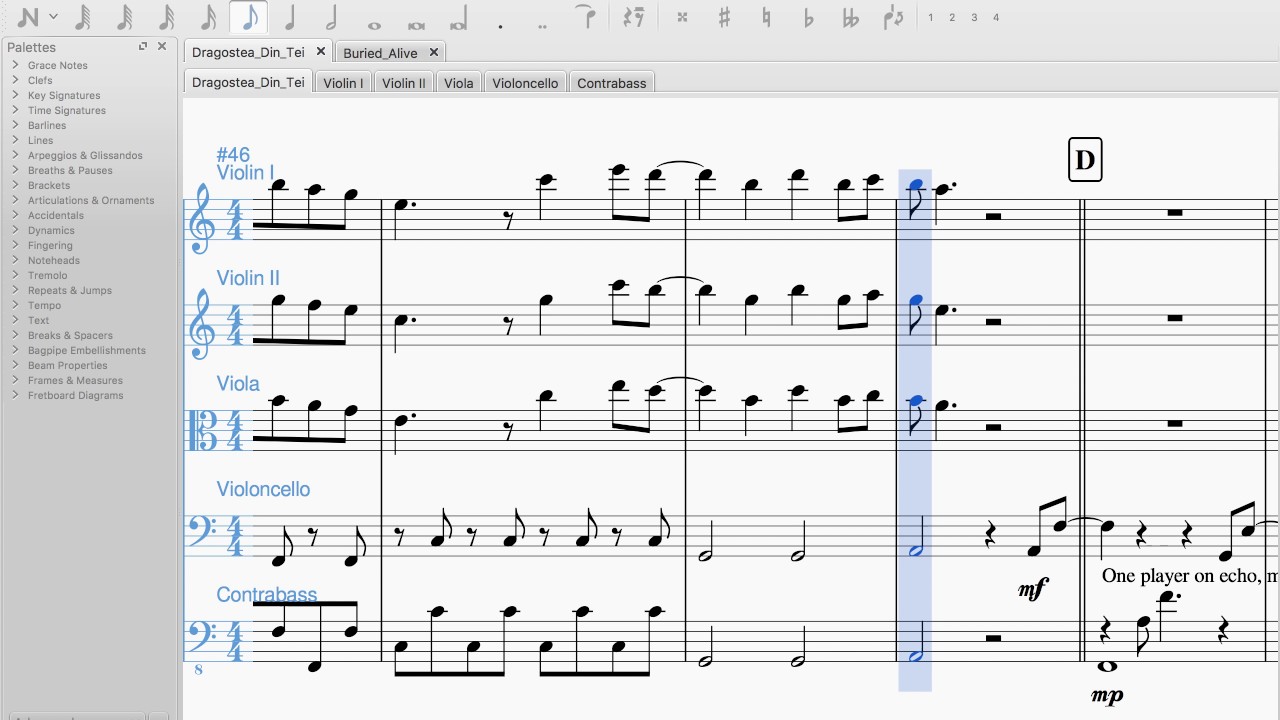Select the double whole note duration
This screenshot has height=720, width=1280.
point(416,25)
